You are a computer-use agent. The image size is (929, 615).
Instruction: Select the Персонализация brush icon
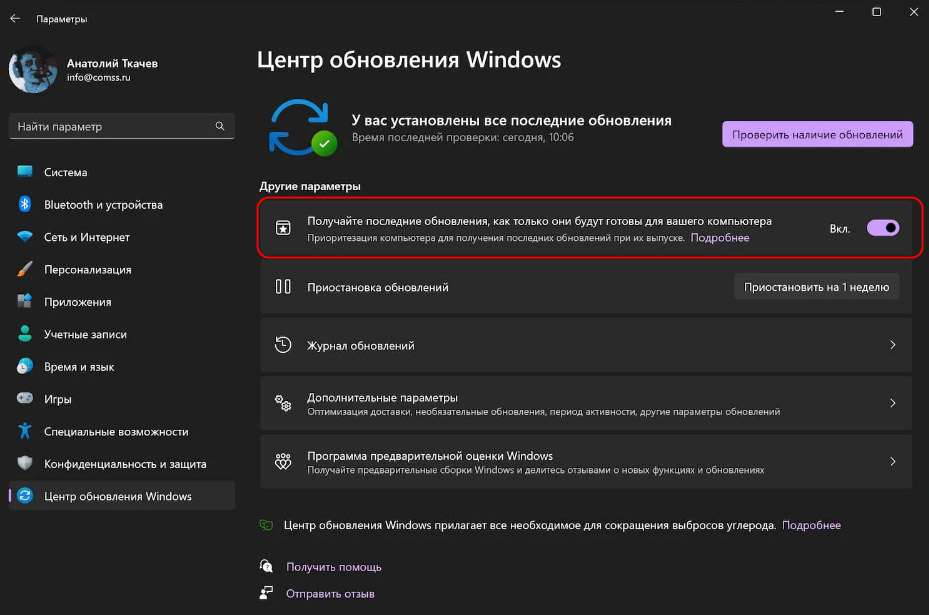tap(25, 269)
